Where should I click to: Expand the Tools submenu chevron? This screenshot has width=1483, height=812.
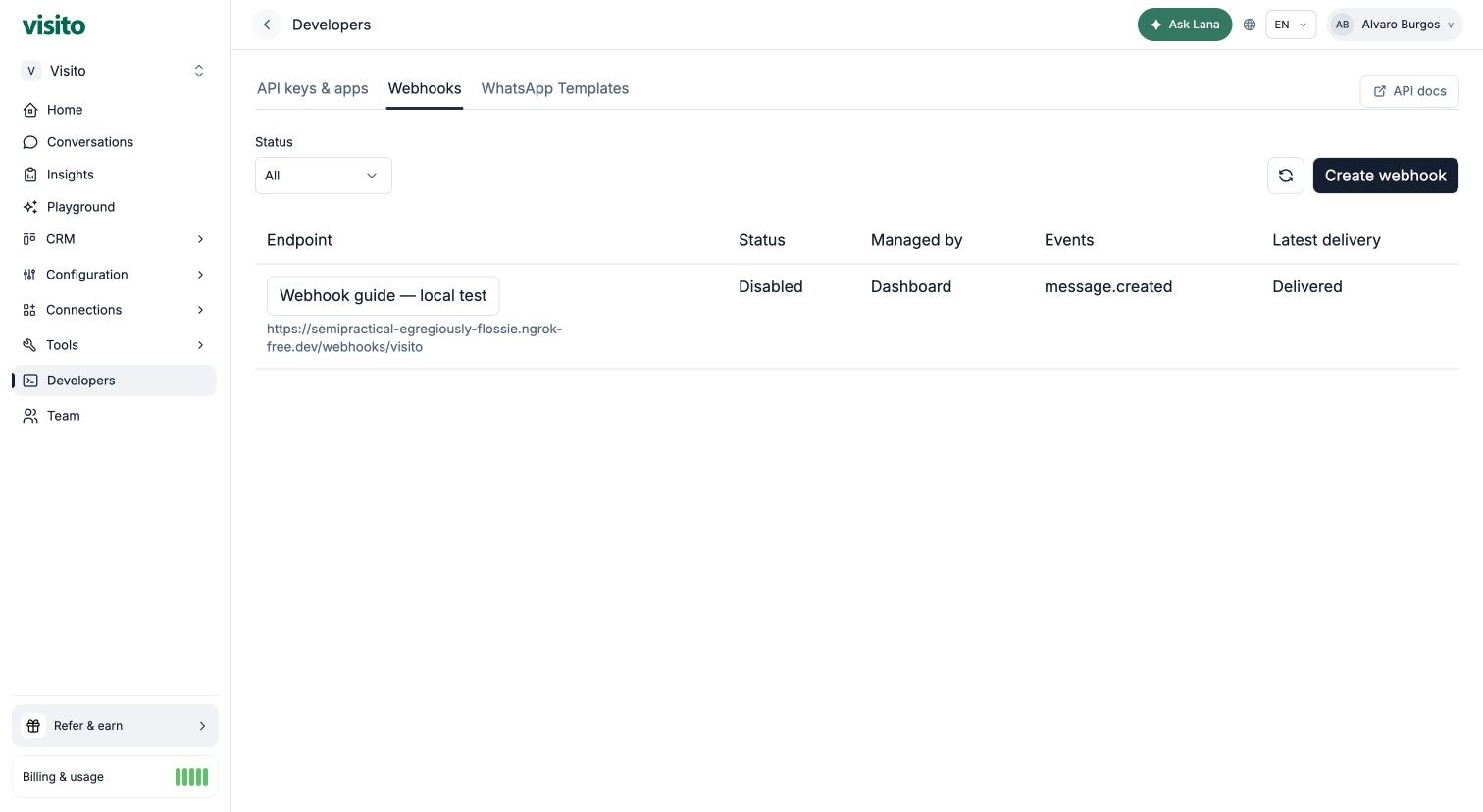coord(200,345)
